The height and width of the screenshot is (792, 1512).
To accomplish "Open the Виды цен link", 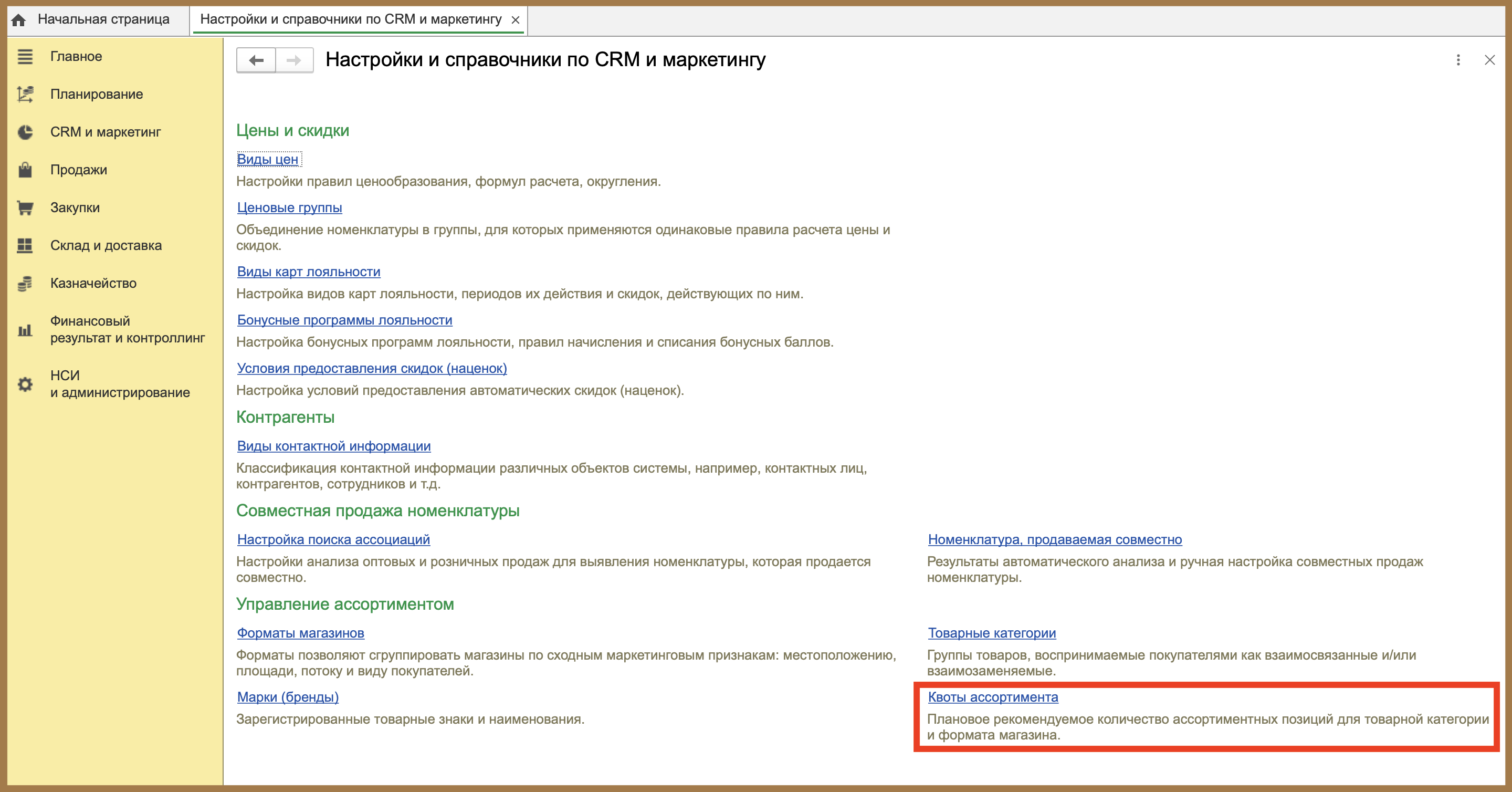I will (268, 159).
